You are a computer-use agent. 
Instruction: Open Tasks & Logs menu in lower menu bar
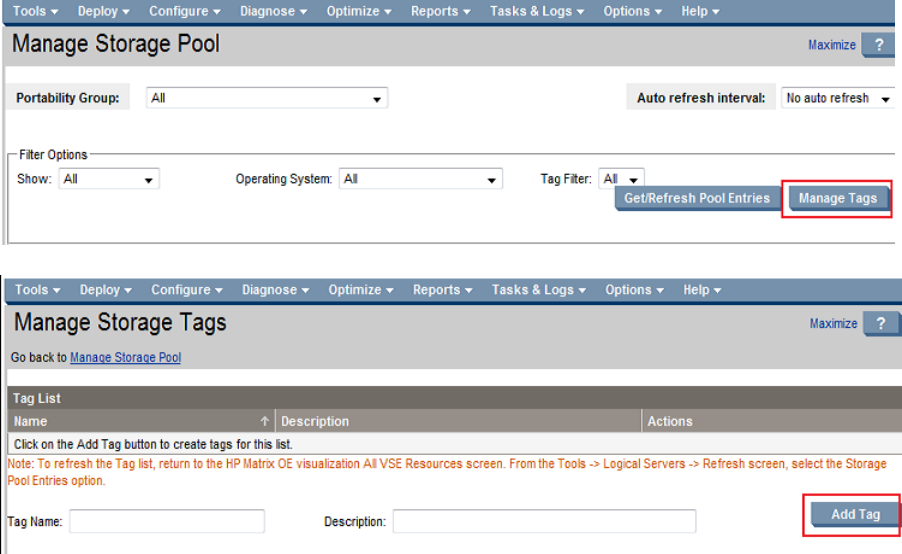coord(539,290)
